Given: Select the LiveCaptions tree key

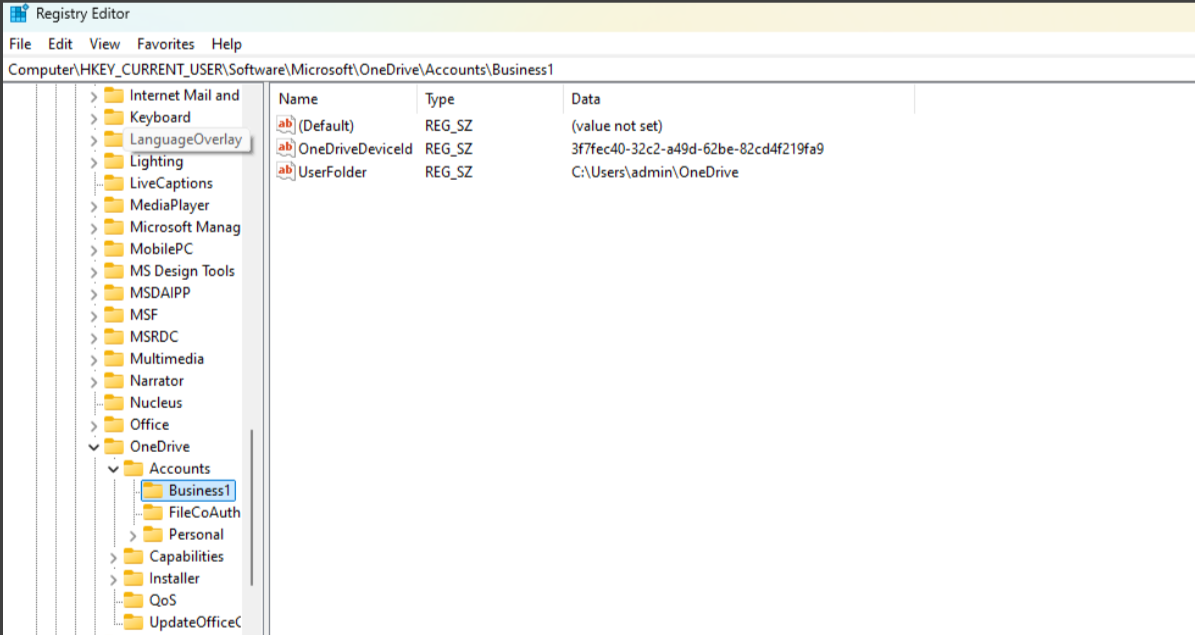Looking at the screenshot, I should pos(171,184).
